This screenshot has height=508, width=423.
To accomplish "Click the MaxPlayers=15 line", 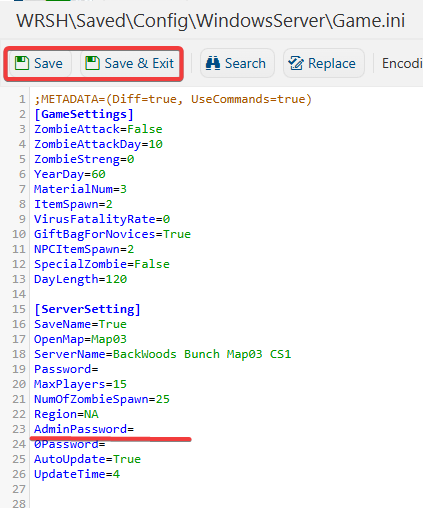I will pyautogui.click(x=80, y=384).
